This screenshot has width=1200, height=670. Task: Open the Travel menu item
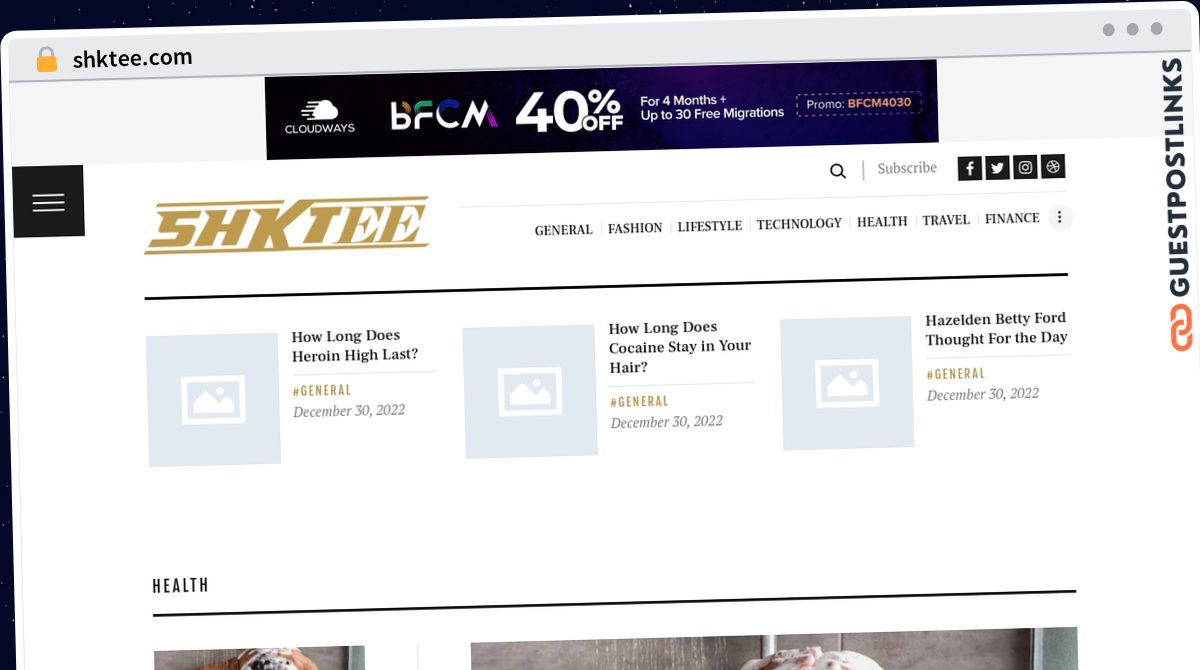tap(946, 220)
